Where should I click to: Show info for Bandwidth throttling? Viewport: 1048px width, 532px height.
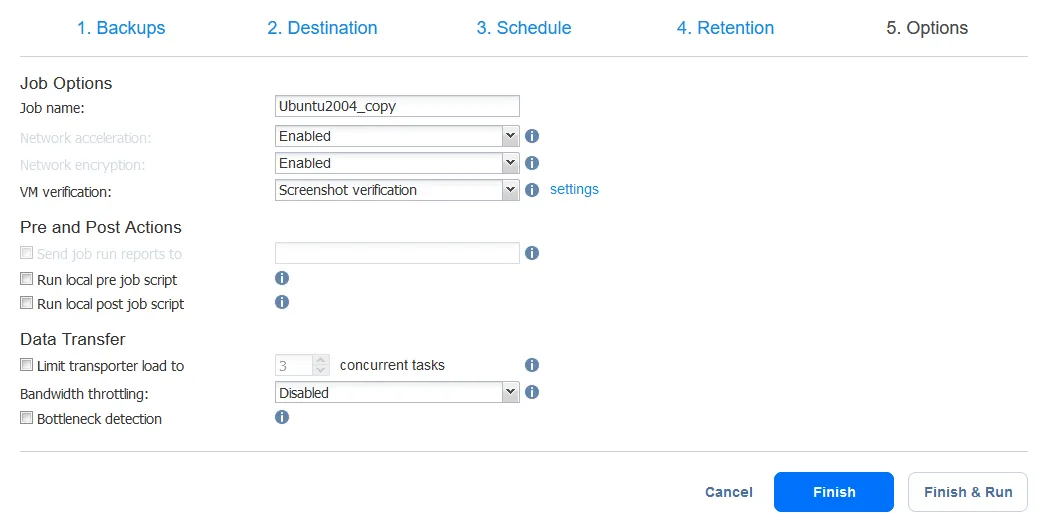[x=532, y=393]
